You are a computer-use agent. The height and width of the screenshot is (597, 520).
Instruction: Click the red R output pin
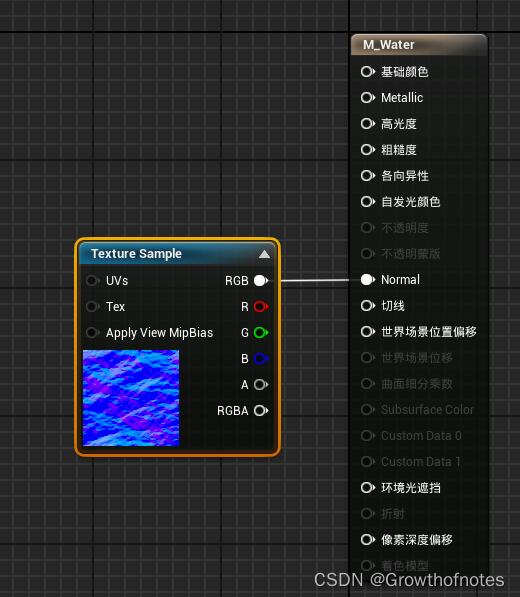(x=261, y=306)
